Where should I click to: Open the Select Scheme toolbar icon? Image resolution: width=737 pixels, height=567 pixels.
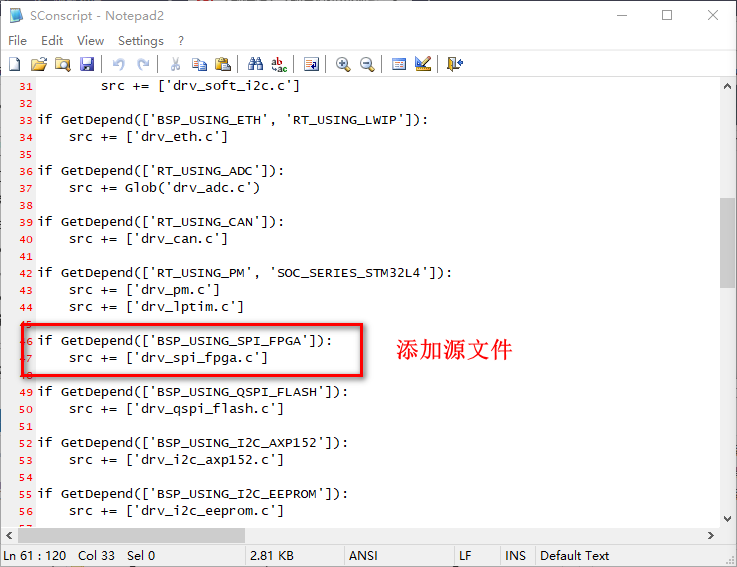[399, 64]
